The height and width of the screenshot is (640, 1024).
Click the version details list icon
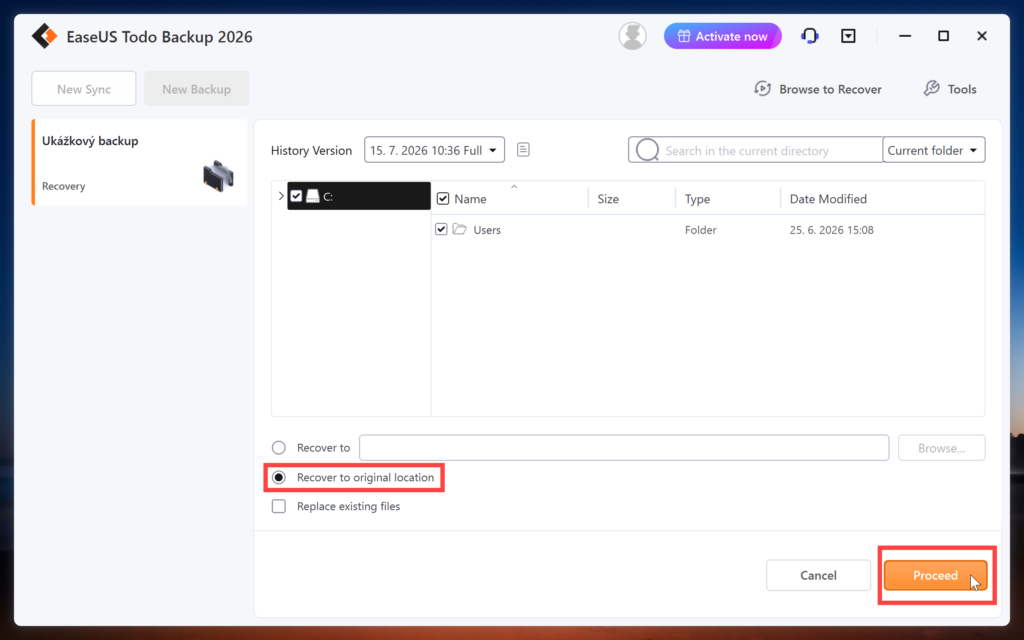pos(523,150)
